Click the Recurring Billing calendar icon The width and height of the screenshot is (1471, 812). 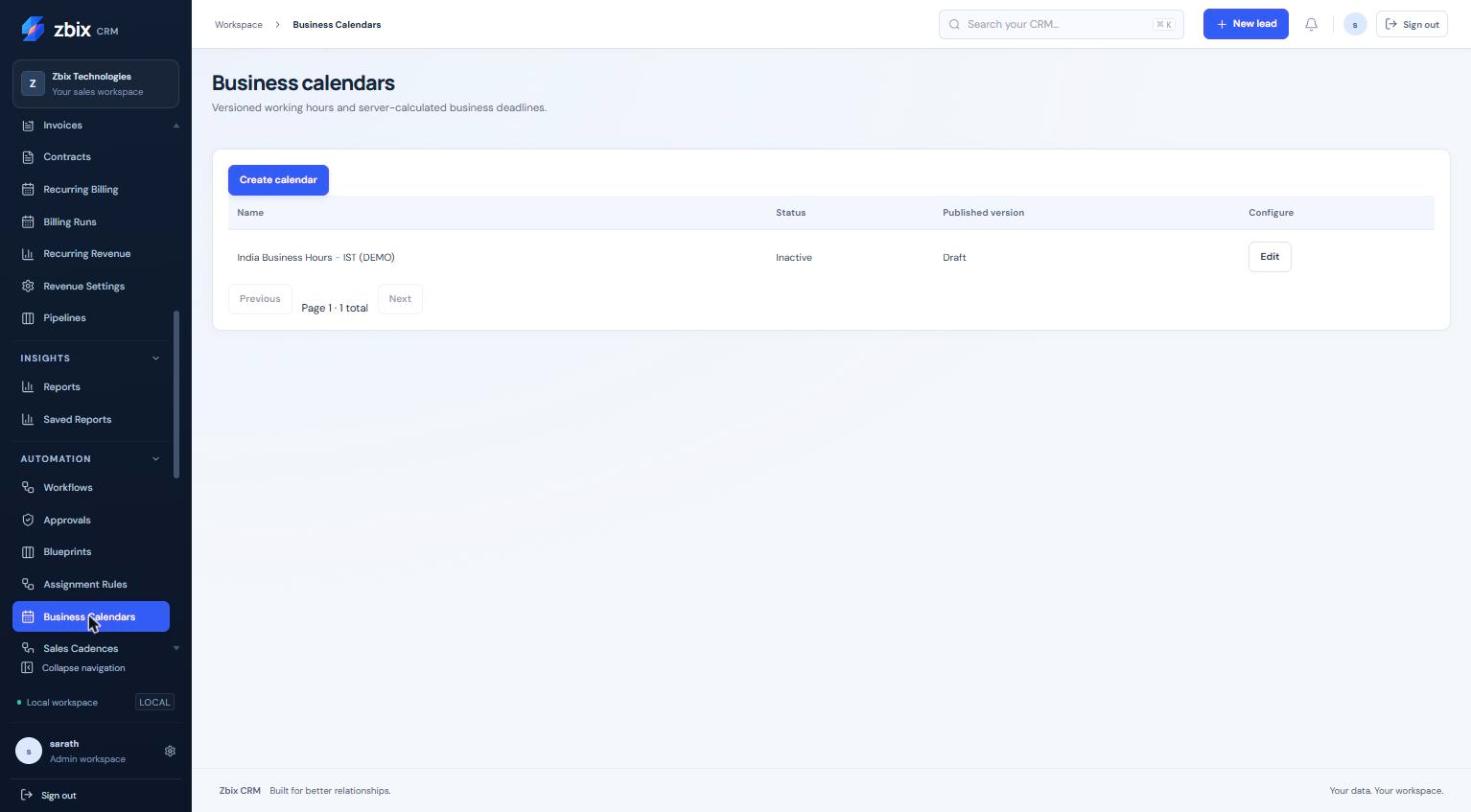[x=28, y=189]
